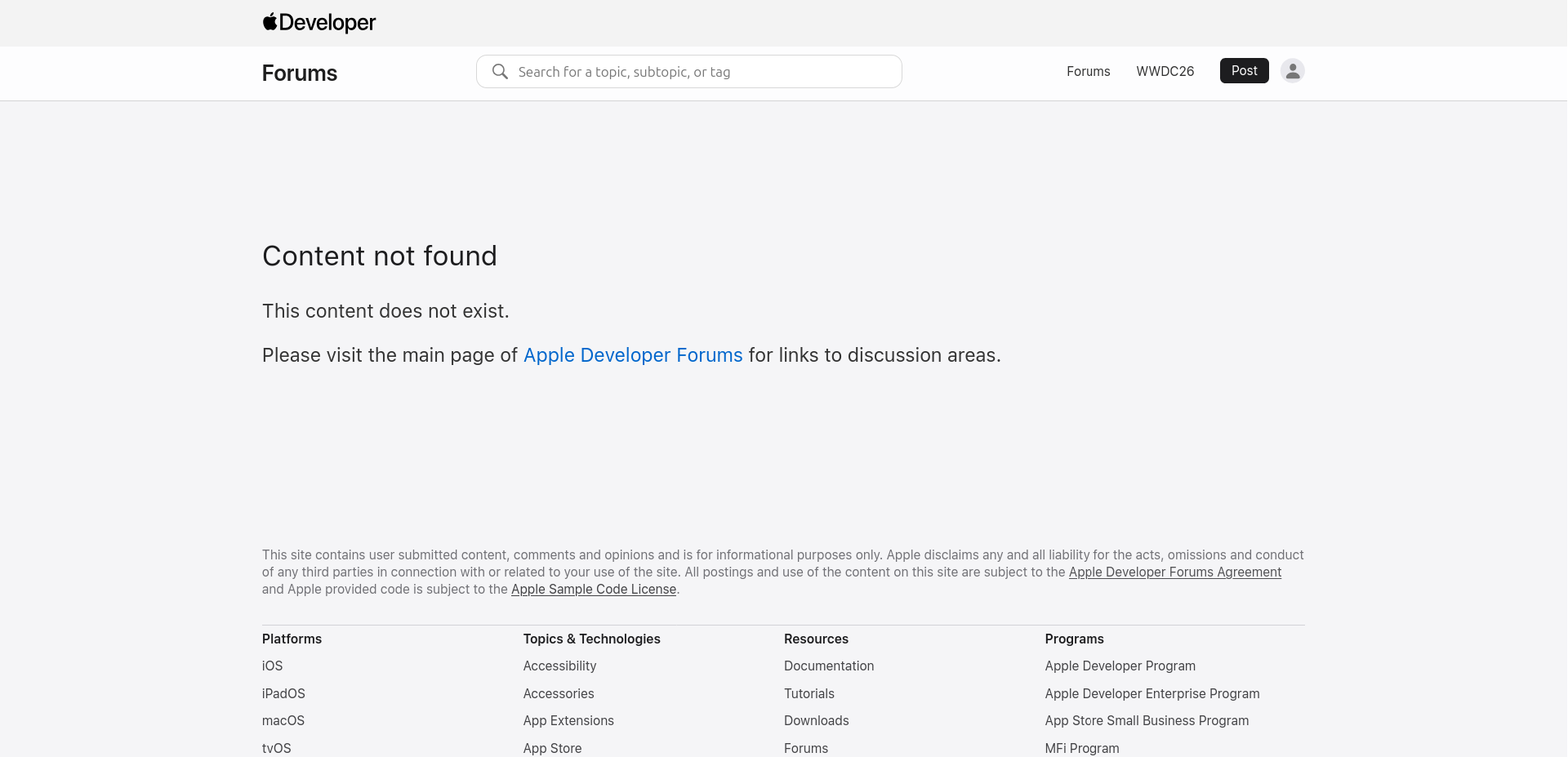
Task: Click the Forums page heading
Action: 300,73
